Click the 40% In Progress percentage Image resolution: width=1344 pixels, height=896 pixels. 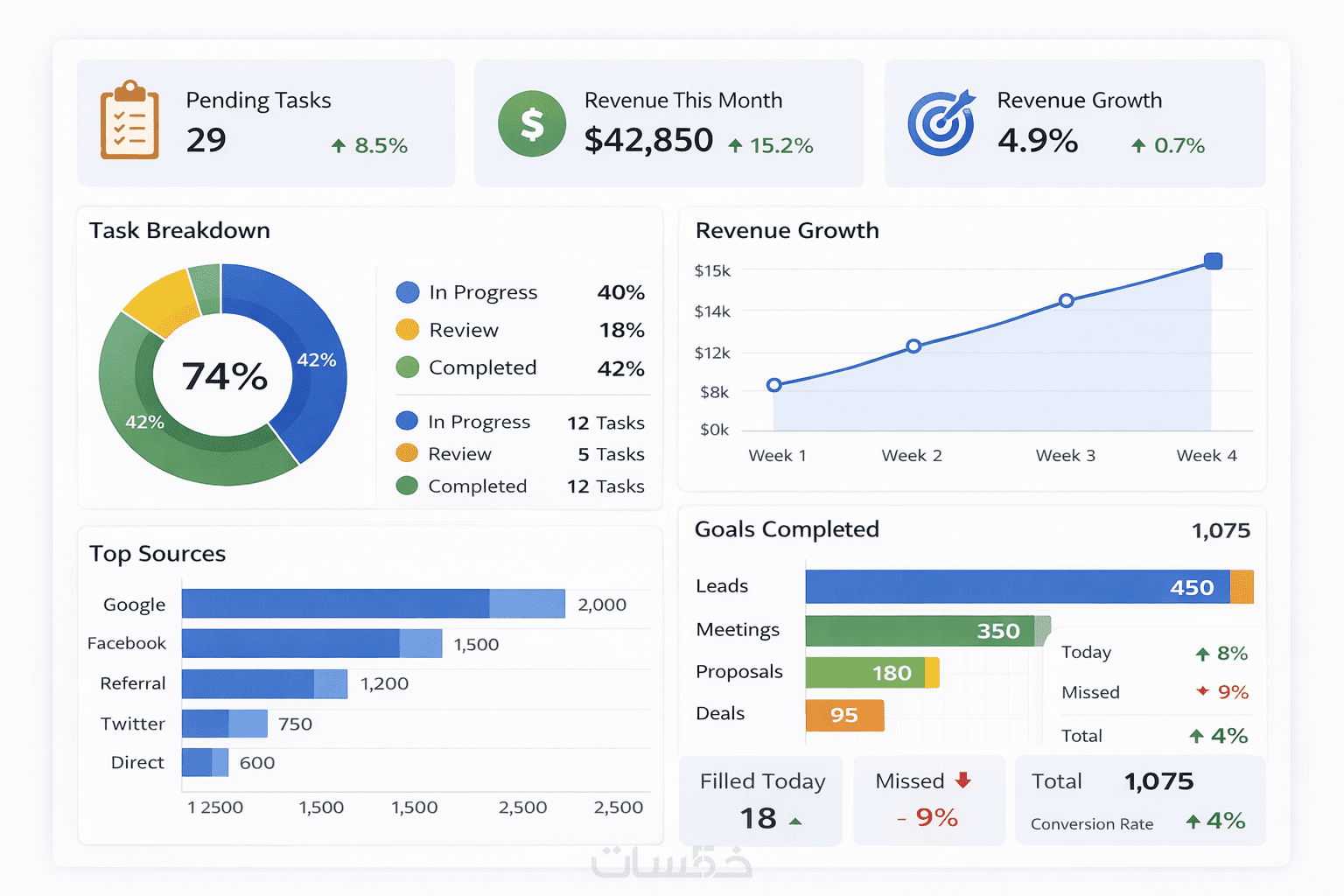coord(621,292)
